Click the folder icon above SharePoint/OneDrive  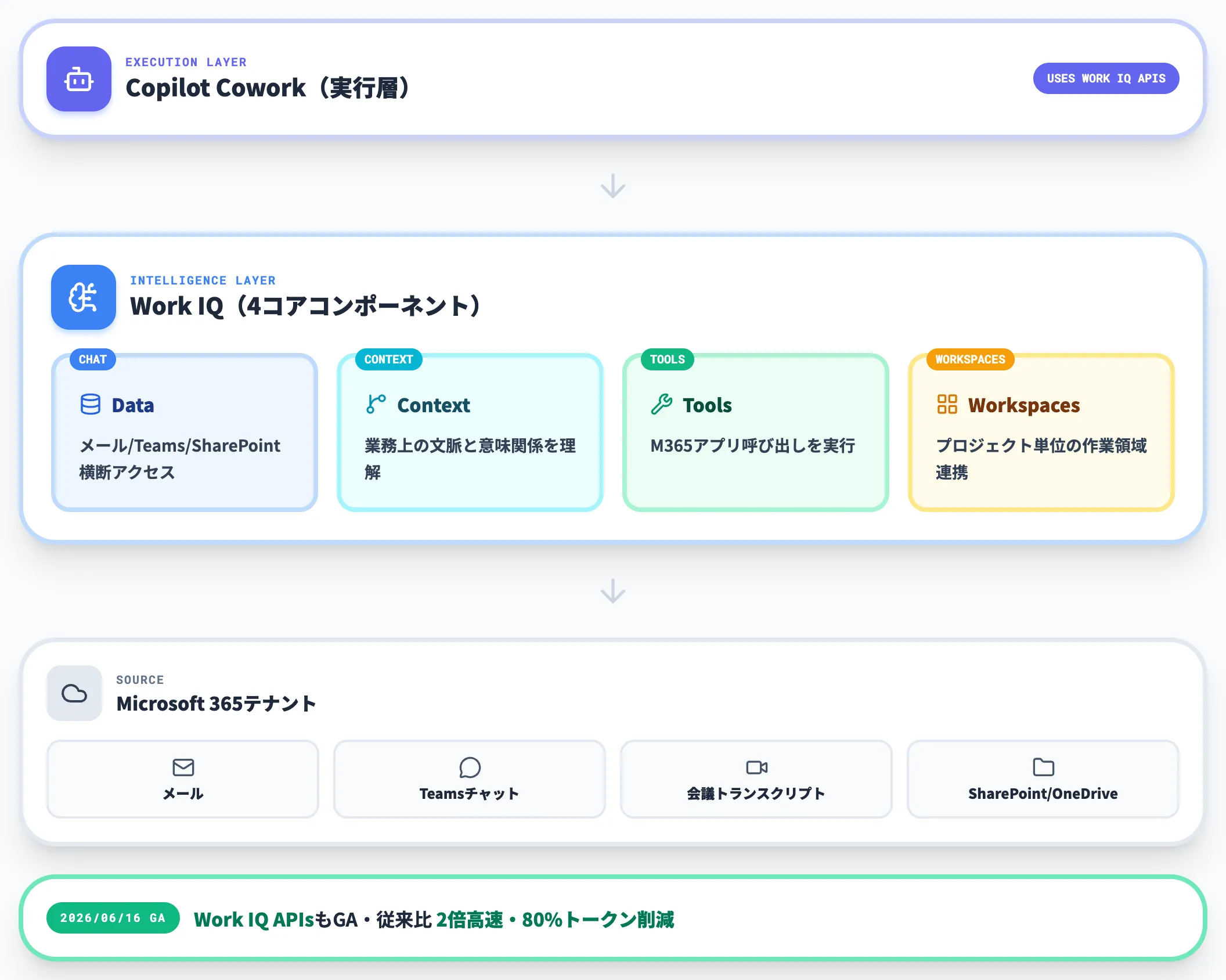[x=1043, y=768]
